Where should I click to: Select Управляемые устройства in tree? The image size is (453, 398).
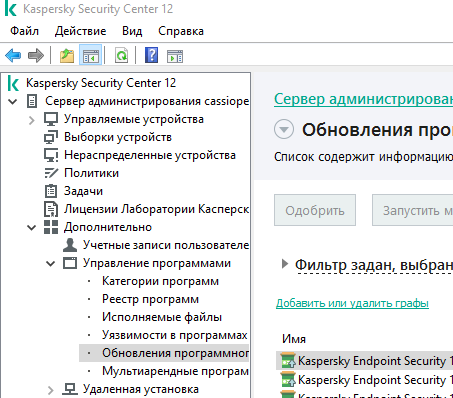pyautogui.click(x=134, y=119)
